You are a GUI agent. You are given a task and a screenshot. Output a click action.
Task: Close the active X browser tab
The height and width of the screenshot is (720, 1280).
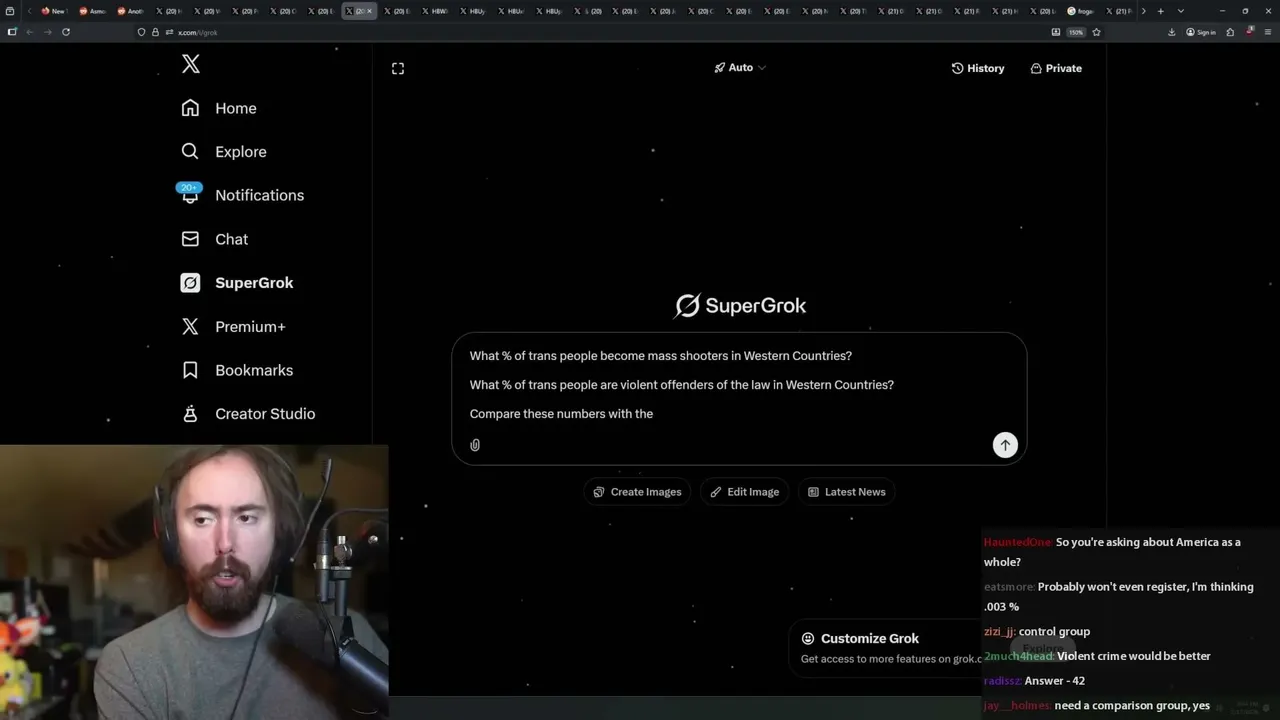pyautogui.click(x=369, y=11)
